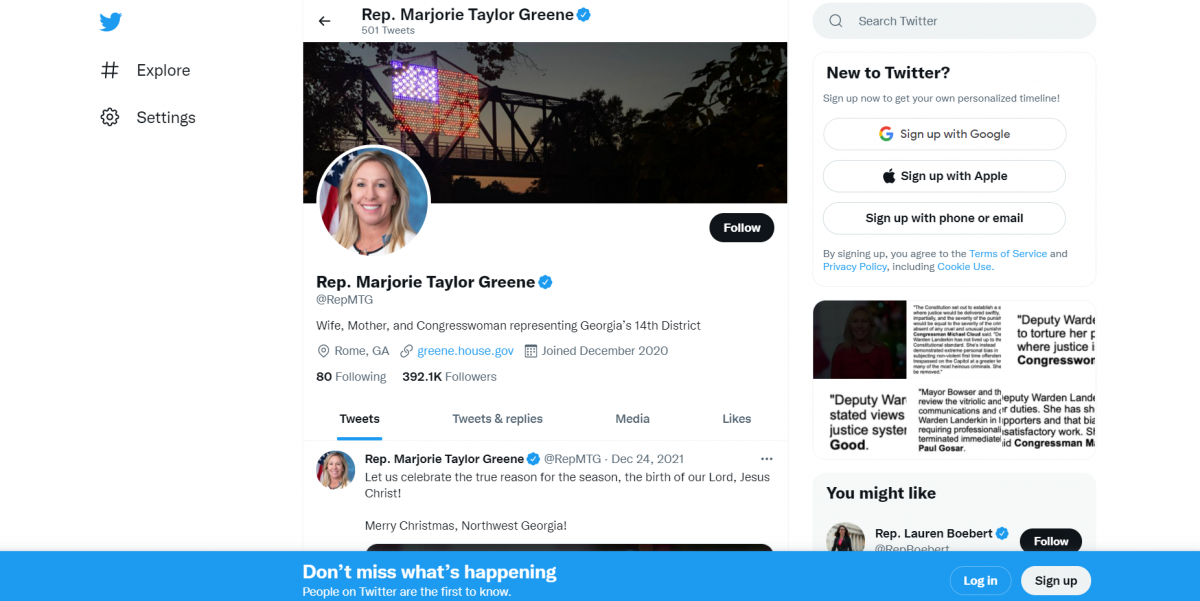
Task: Go back using the left arrow
Action: click(x=324, y=21)
